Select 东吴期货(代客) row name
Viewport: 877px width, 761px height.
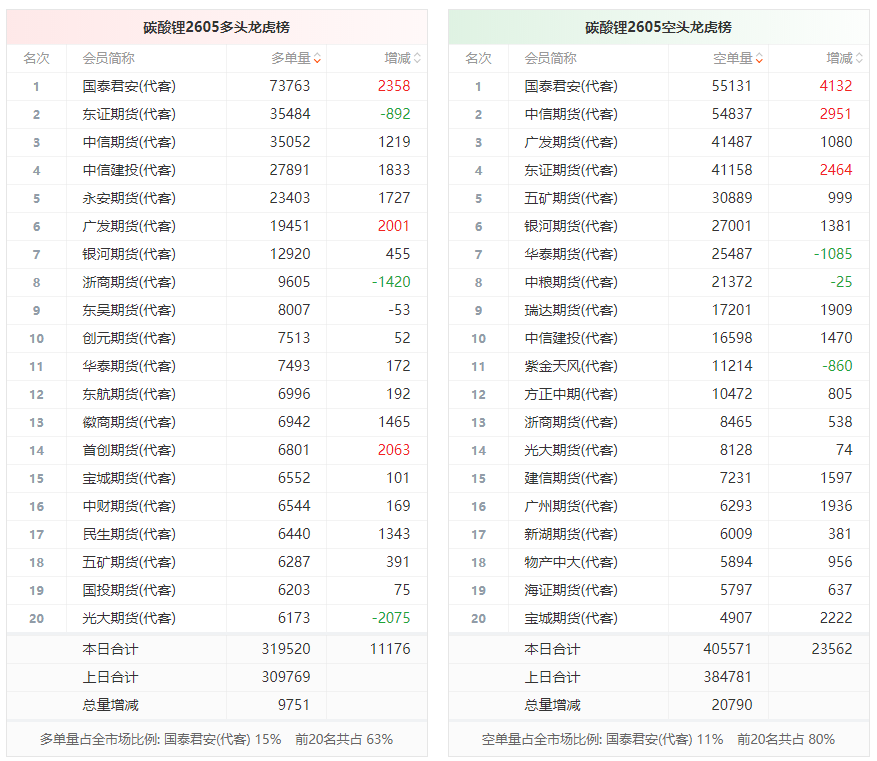tap(129, 310)
